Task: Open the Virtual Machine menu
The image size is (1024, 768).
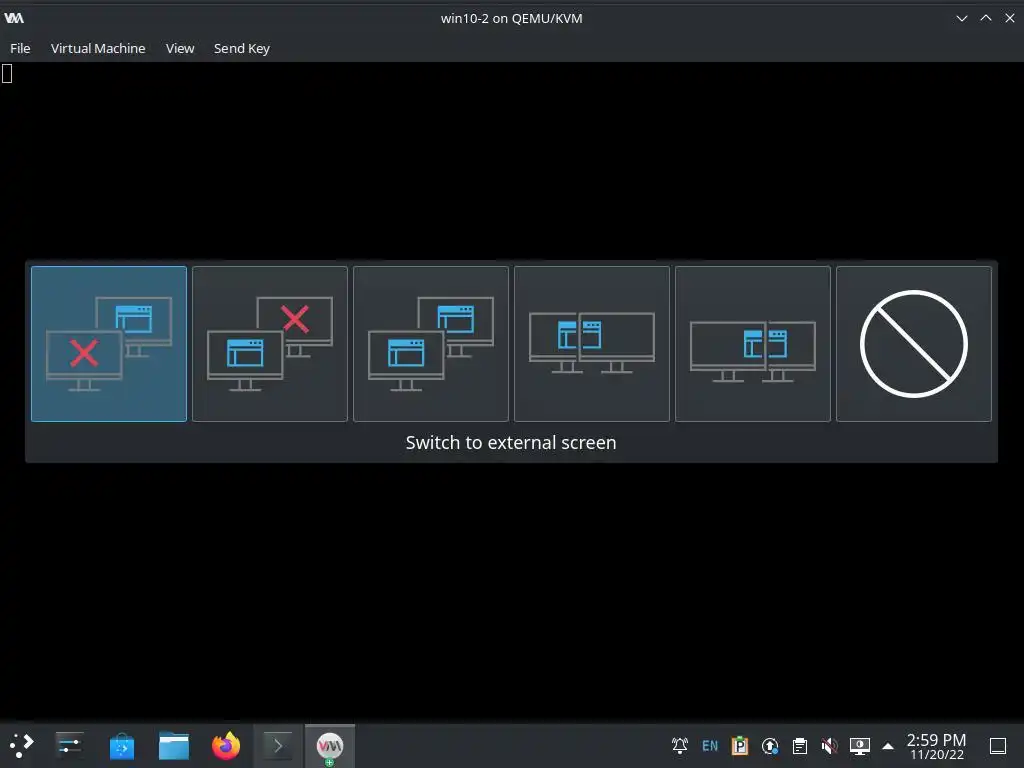Action: point(98,48)
